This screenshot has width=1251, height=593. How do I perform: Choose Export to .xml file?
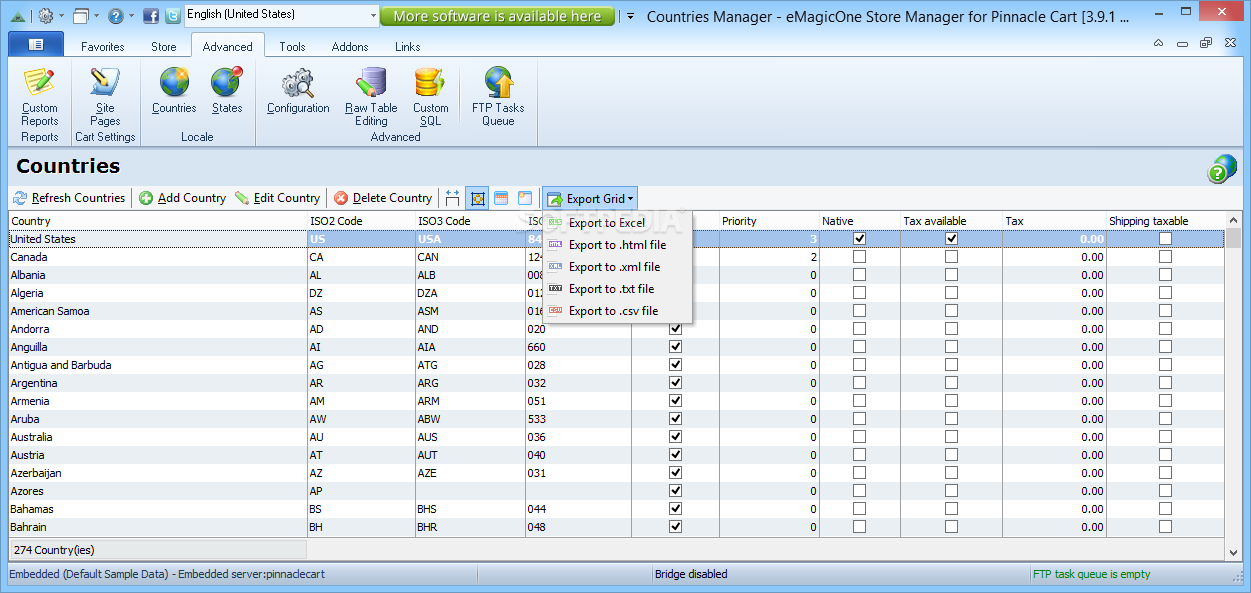(617, 267)
